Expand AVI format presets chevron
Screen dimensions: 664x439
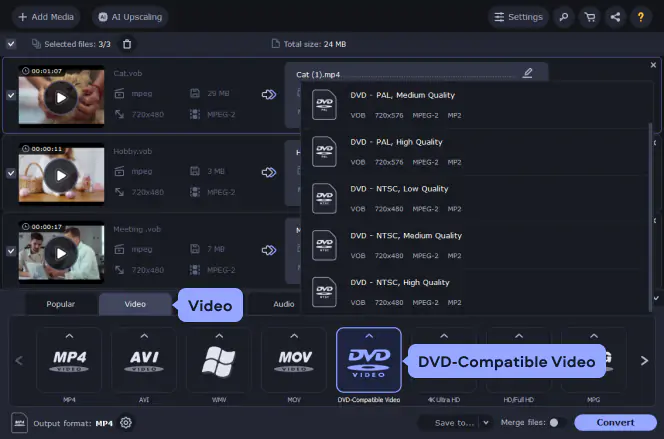click(144, 336)
